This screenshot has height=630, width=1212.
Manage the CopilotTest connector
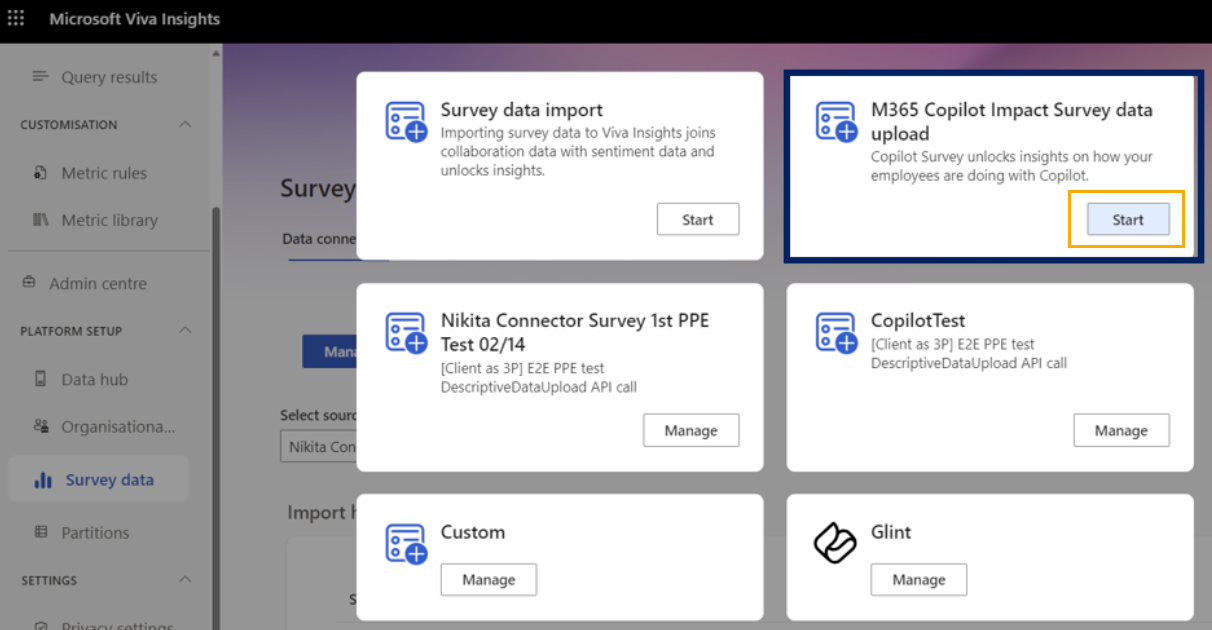pos(1121,431)
